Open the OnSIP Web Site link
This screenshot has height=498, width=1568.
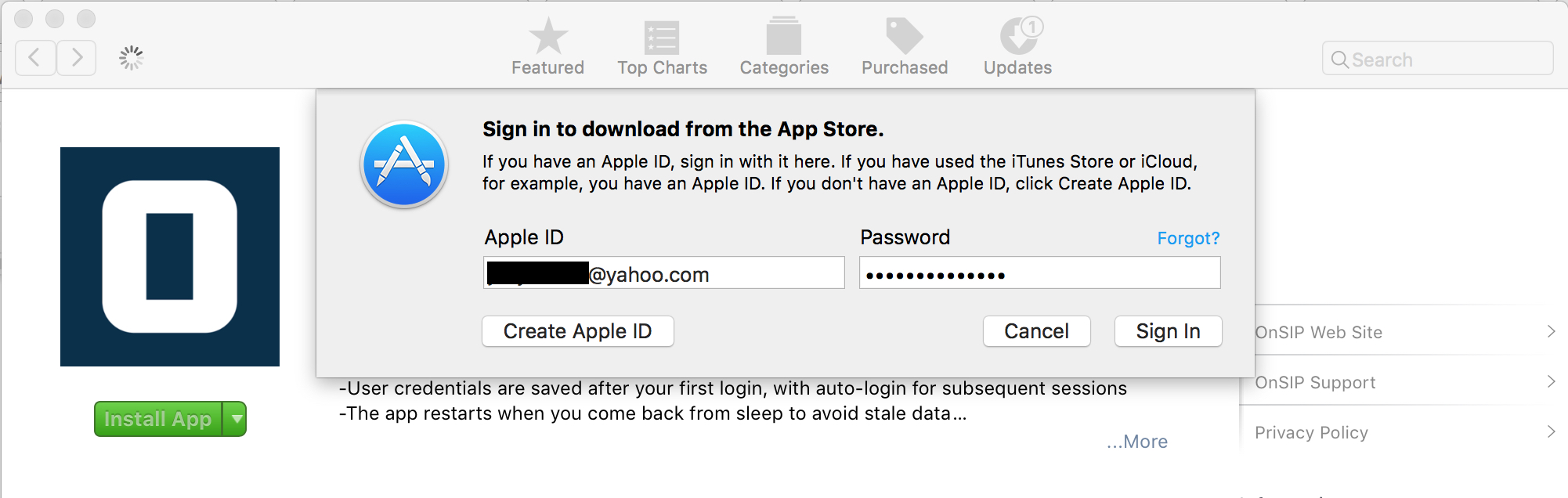(1319, 332)
